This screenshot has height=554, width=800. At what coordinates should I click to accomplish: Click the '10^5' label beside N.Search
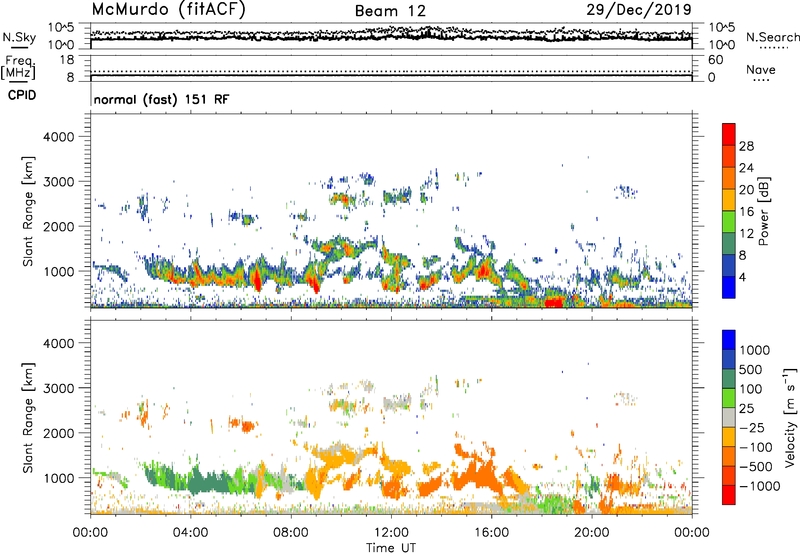722,27
